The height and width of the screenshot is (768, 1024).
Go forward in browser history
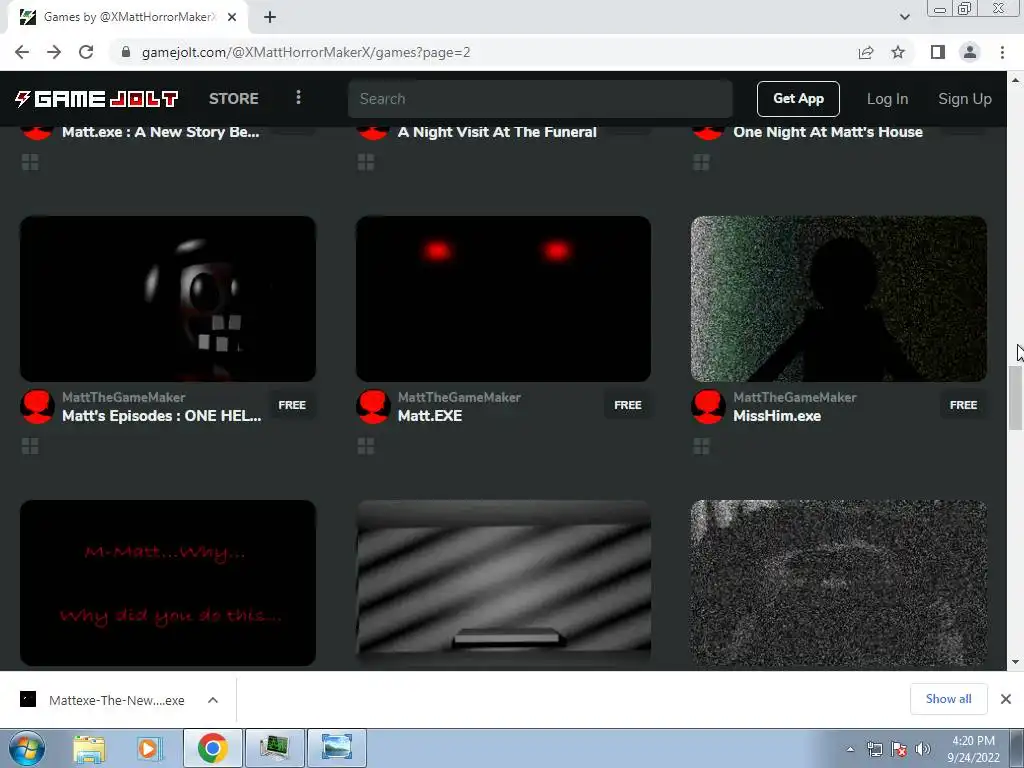click(x=54, y=52)
